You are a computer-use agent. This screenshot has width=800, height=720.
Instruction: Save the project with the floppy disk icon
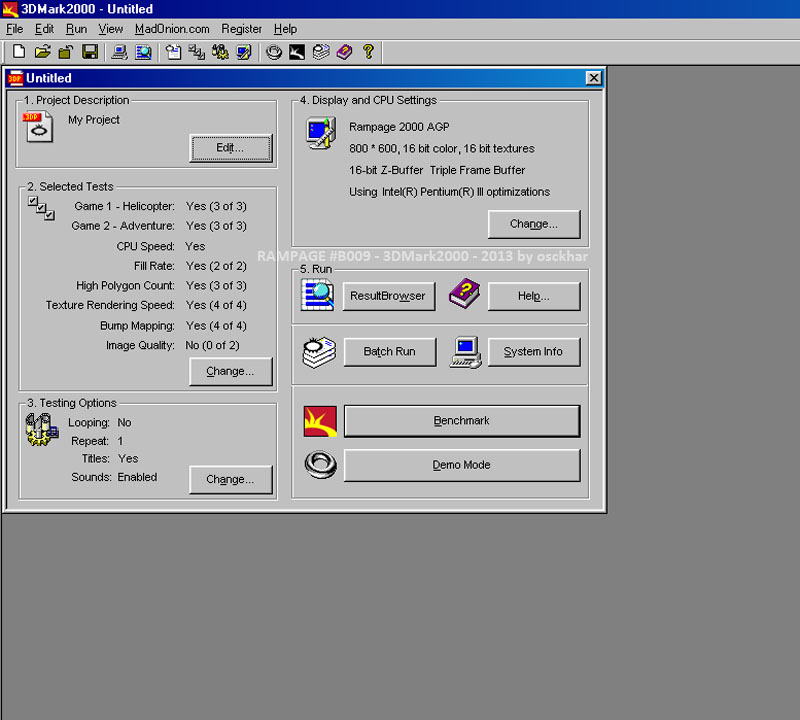pyautogui.click(x=90, y=52)
